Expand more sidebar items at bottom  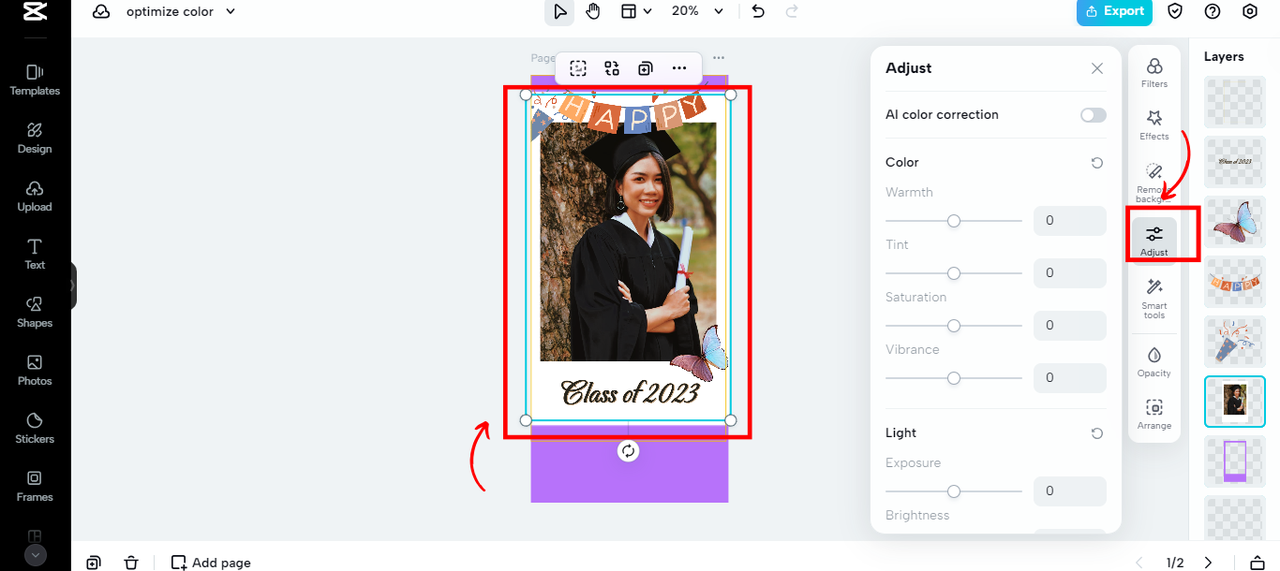coord(35,554)
